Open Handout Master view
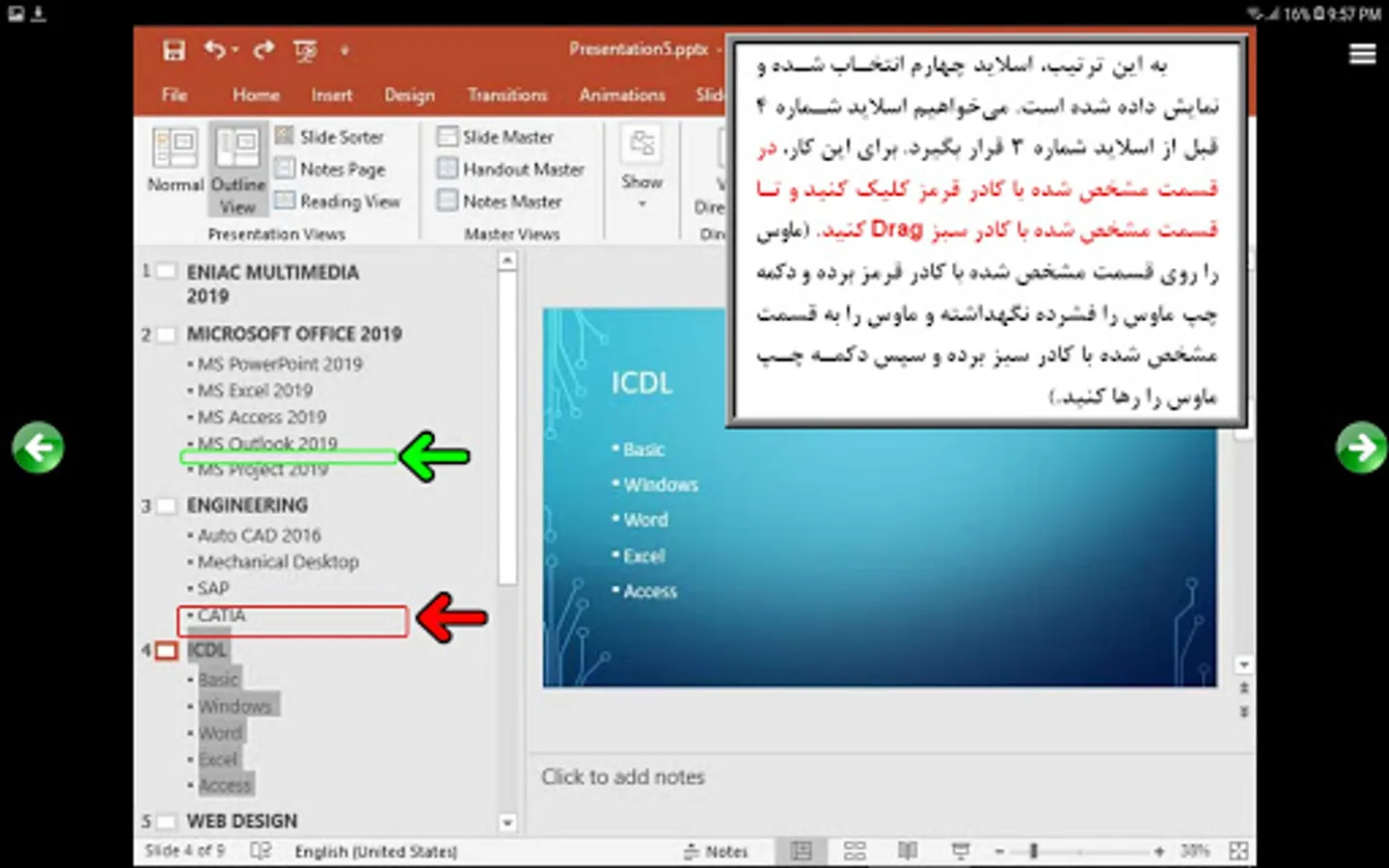 (511, 169)
